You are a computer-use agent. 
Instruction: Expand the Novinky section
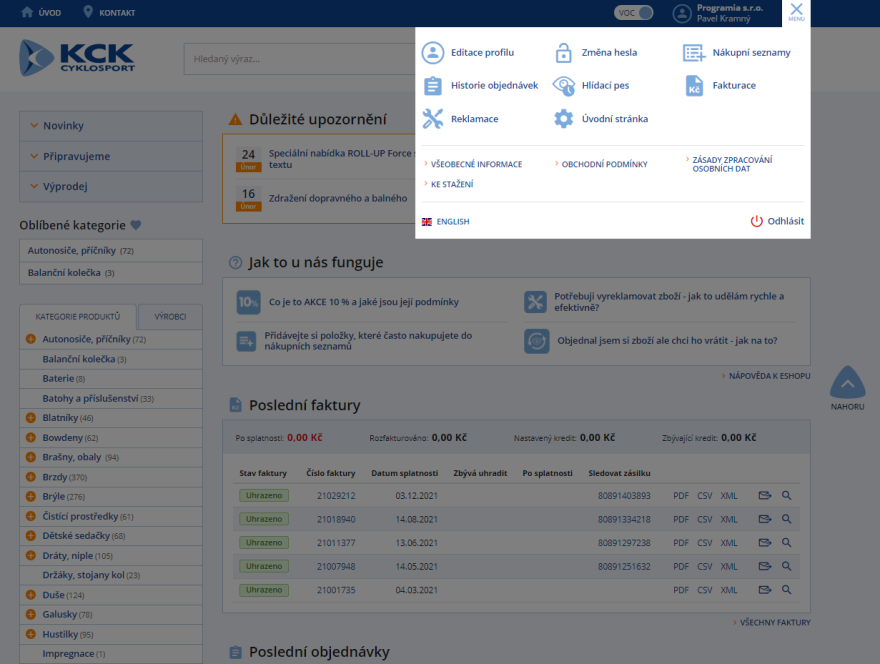(x=111, y=126)
